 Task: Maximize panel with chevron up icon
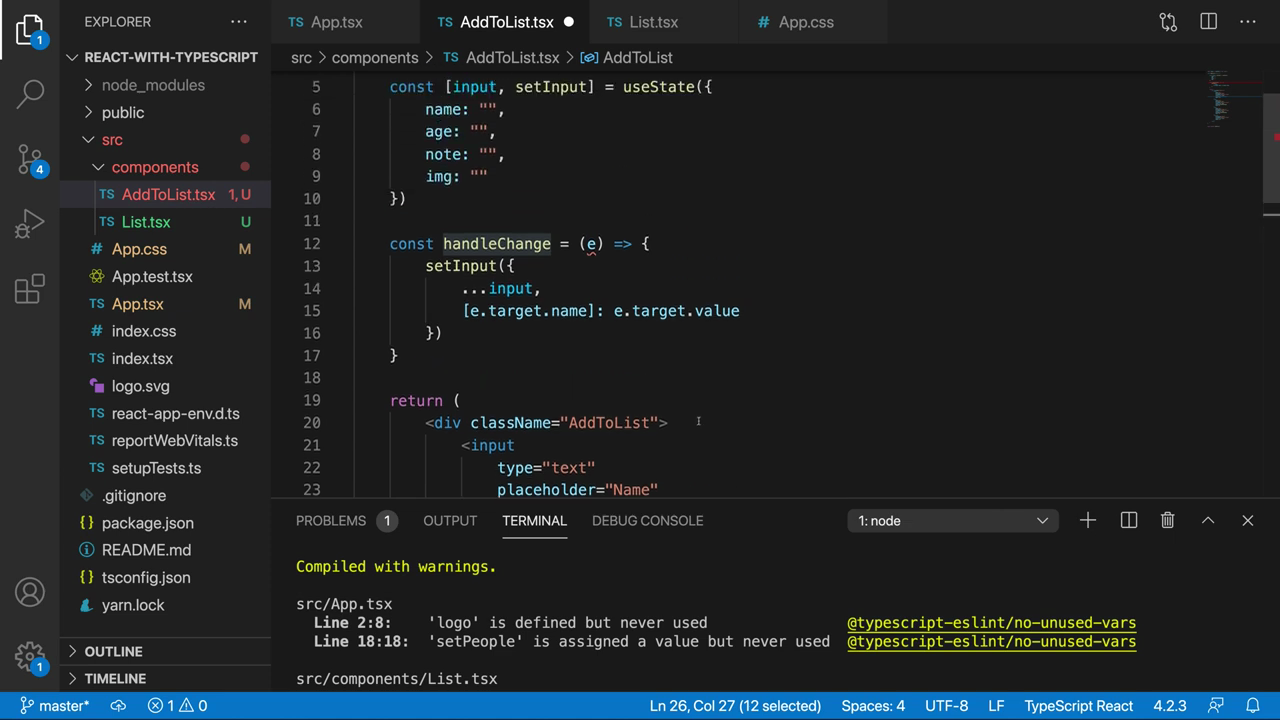pyautogui.click(x=1208, y=520)
